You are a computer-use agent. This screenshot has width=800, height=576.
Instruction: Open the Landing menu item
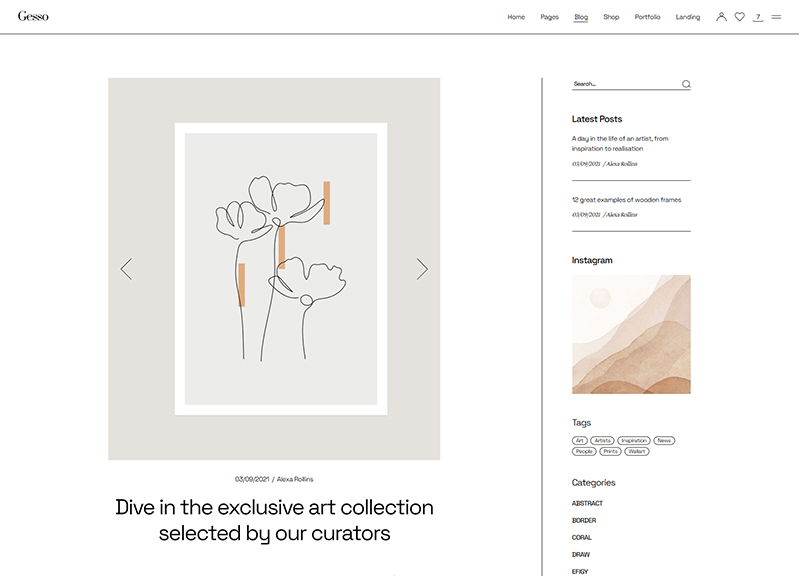pos(688,17)
